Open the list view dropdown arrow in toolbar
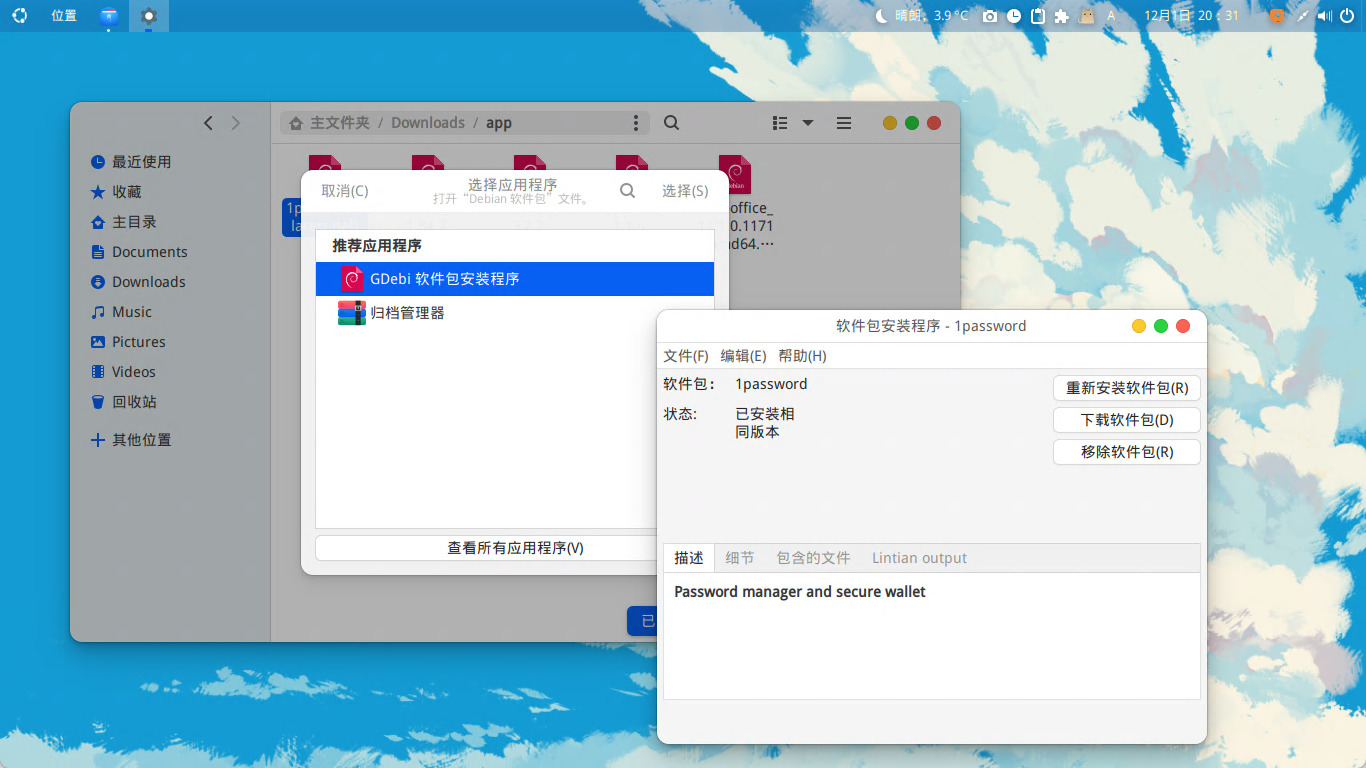Viewport: 1366px width, 768px height. pos(808,122)
